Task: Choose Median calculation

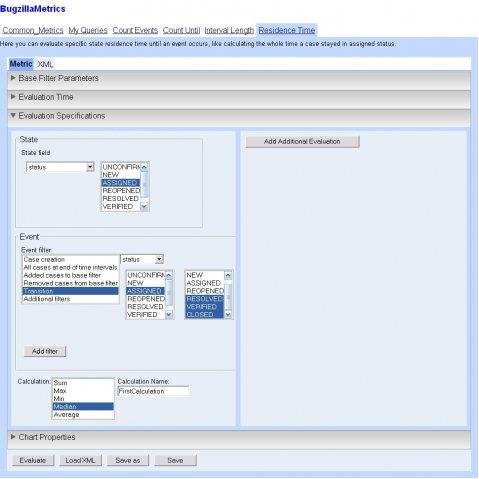Action: pyautogui.click(x=83, y=407)
